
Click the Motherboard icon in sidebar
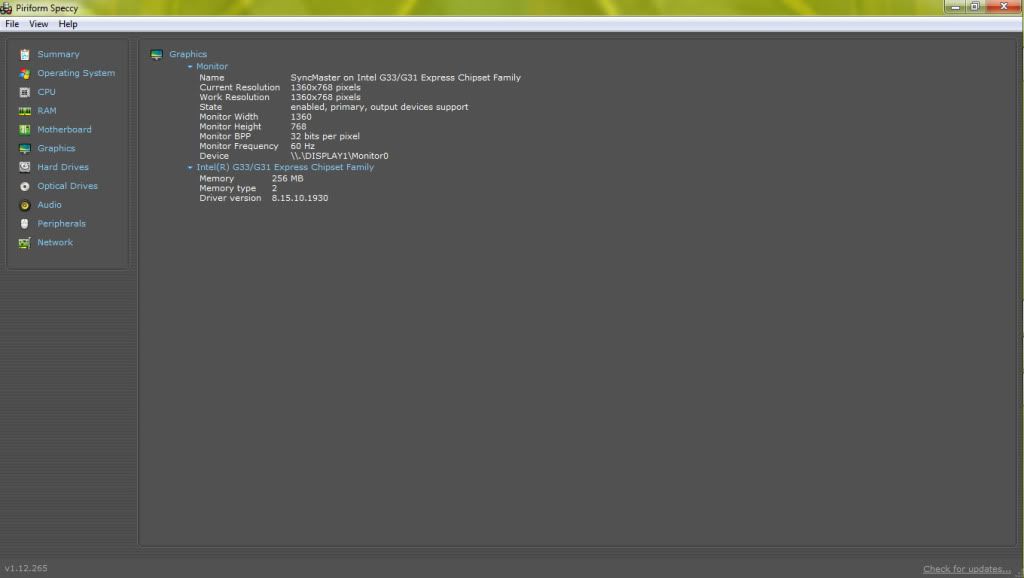coord(25,130)
